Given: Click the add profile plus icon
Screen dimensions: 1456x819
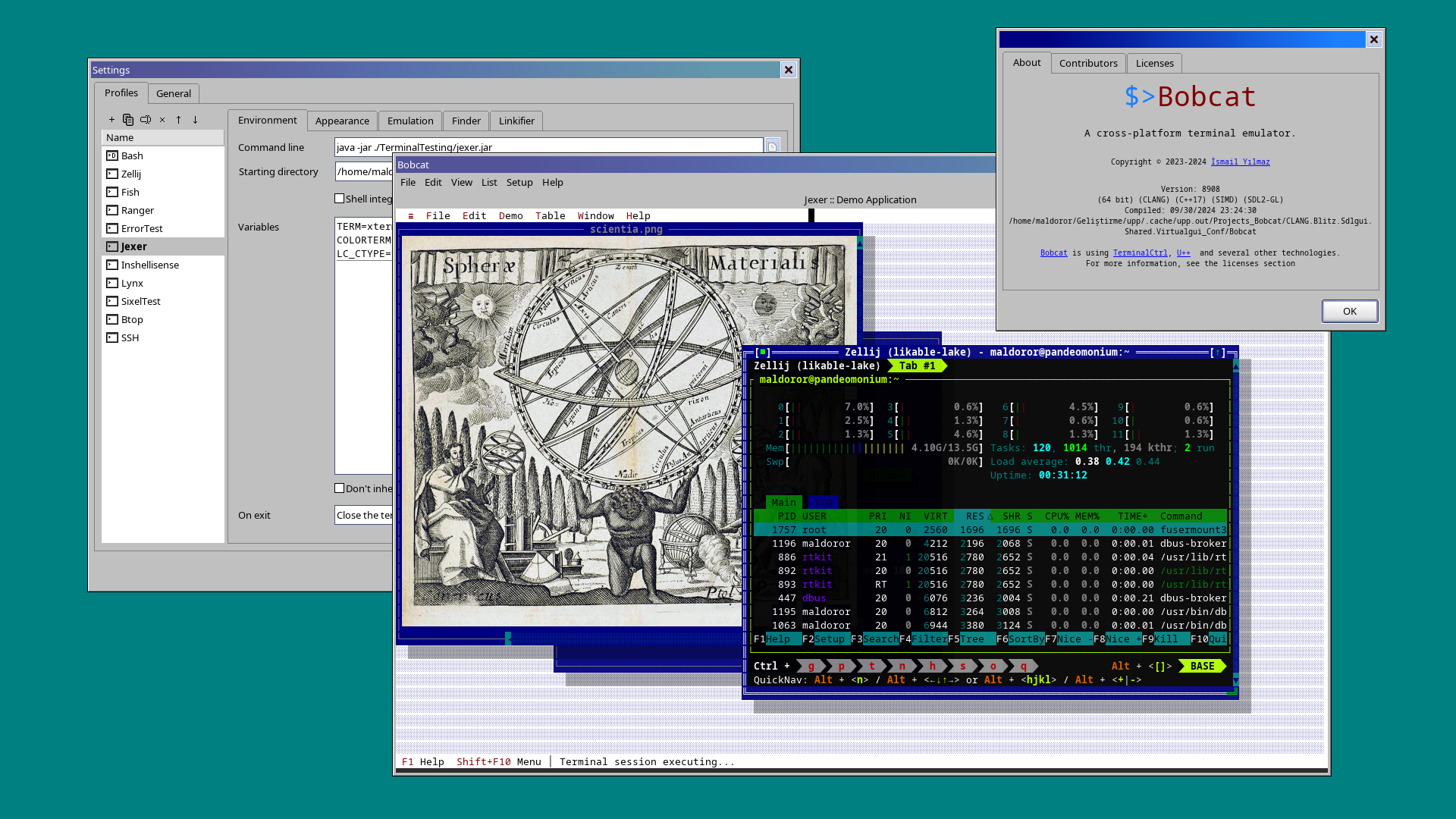Looking at the screenshot, I should tap(111, 120).
